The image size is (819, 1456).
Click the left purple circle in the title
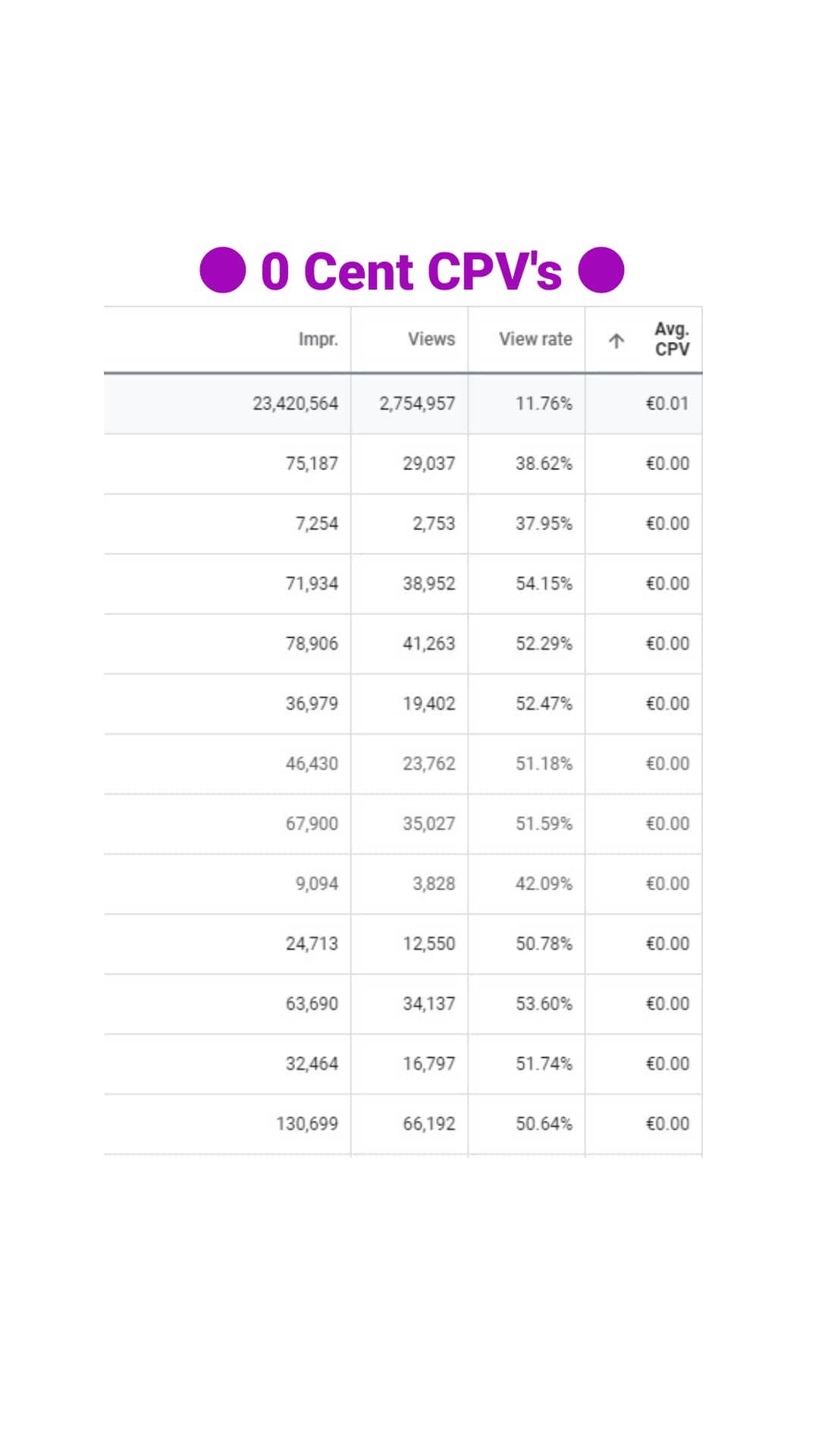[223, 270]
